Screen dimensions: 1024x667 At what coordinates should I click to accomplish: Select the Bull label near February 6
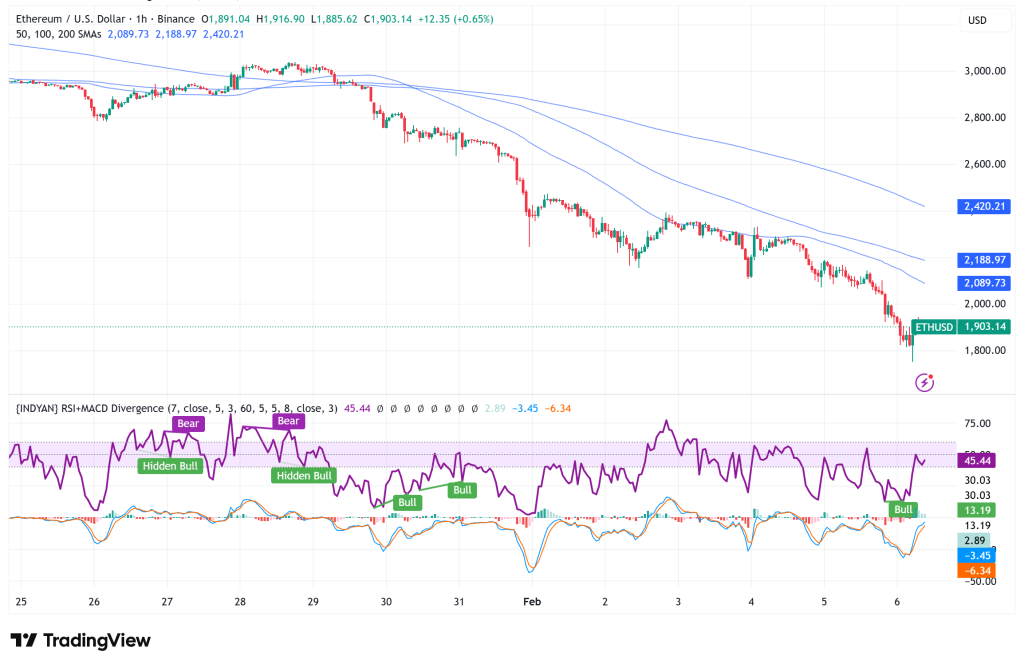pyautogui.click(x=902, y=510)
